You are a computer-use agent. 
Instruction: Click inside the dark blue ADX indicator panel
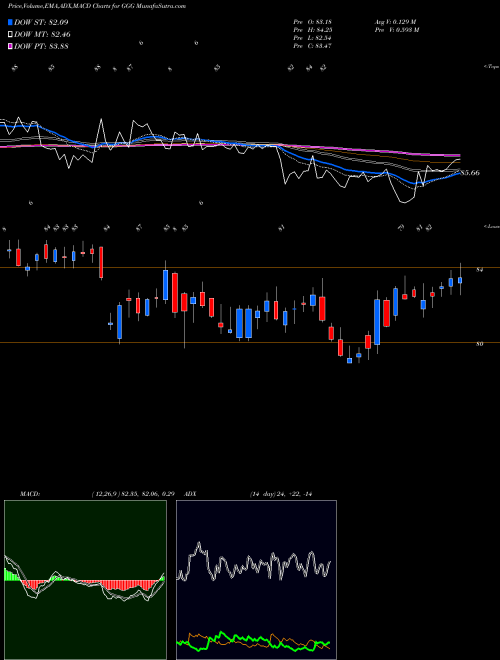tap(256, 580)
